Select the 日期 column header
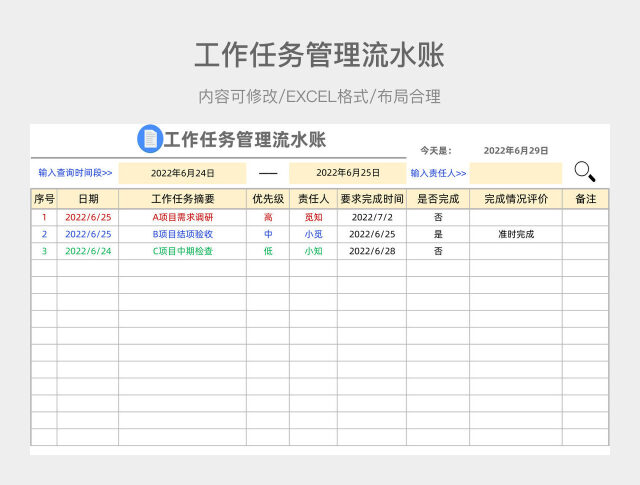Image resolution: width=640 pixels, height=485 pixels. pos(88,199)
